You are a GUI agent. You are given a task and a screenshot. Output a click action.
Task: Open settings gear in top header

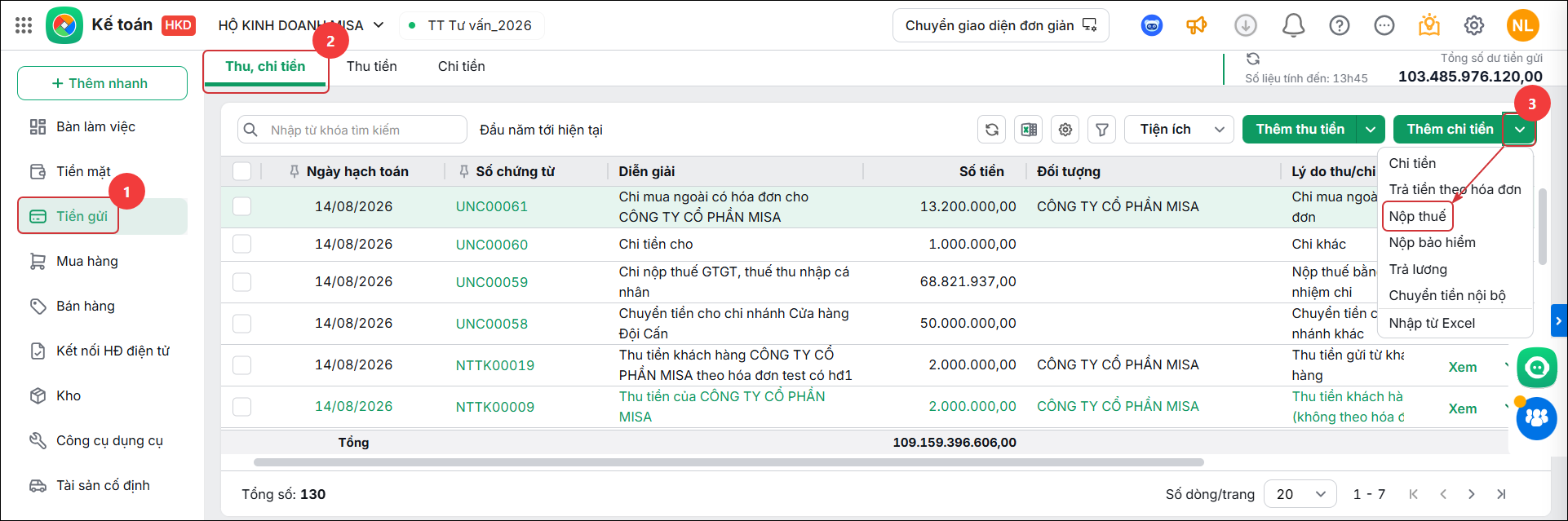pyautogui.click(x=1473, y=25)
